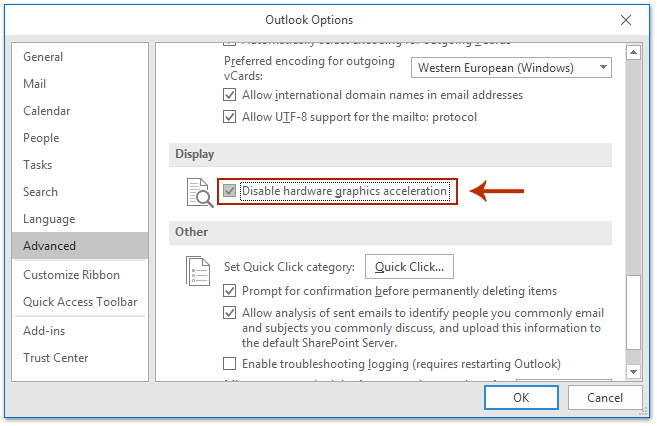The width and height of the screenshot is (657, 426).
Task: Switch to the Mail category
Action: pyautogui.click(x=35, y=84)
